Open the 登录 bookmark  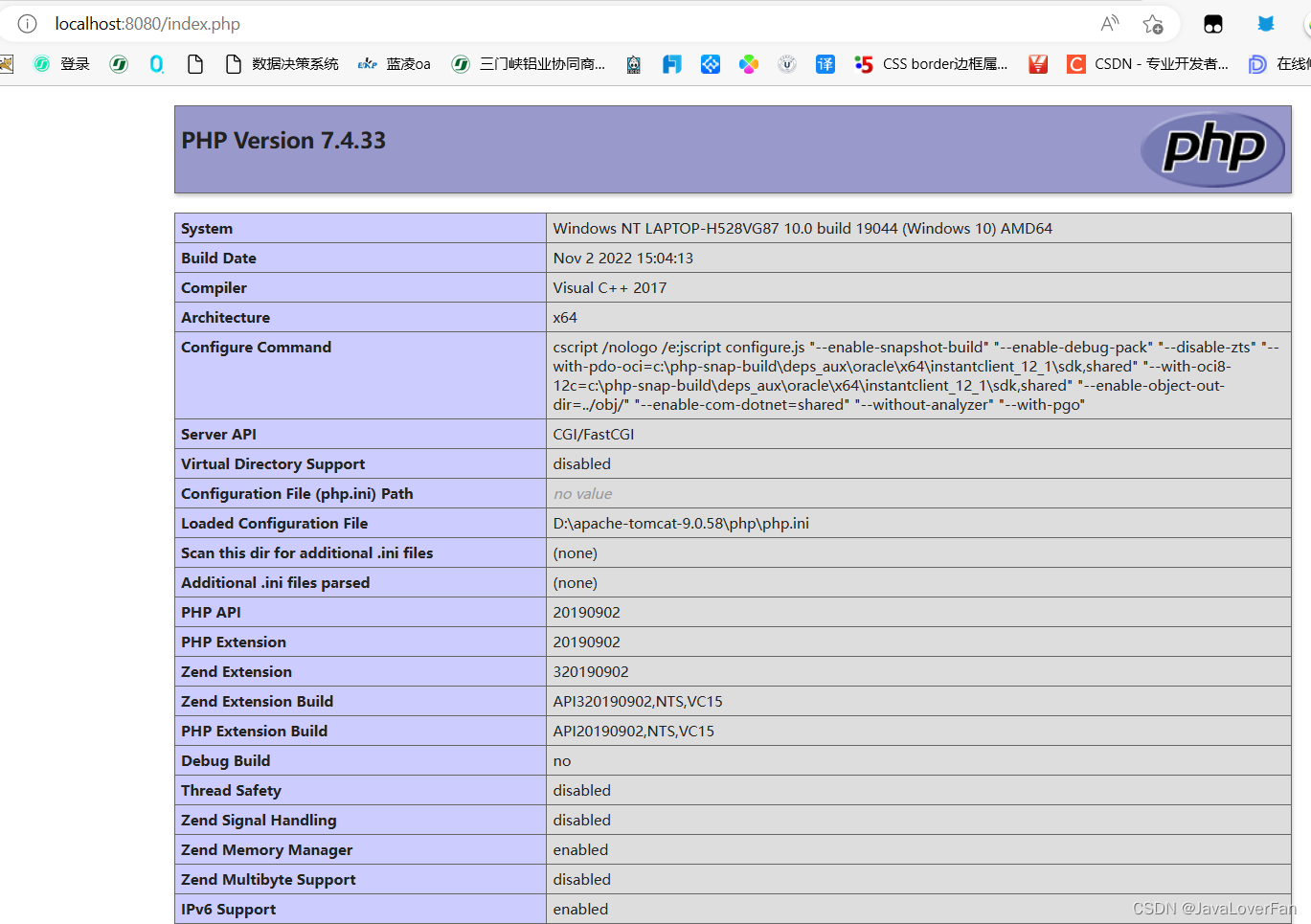tap(61, 64)
